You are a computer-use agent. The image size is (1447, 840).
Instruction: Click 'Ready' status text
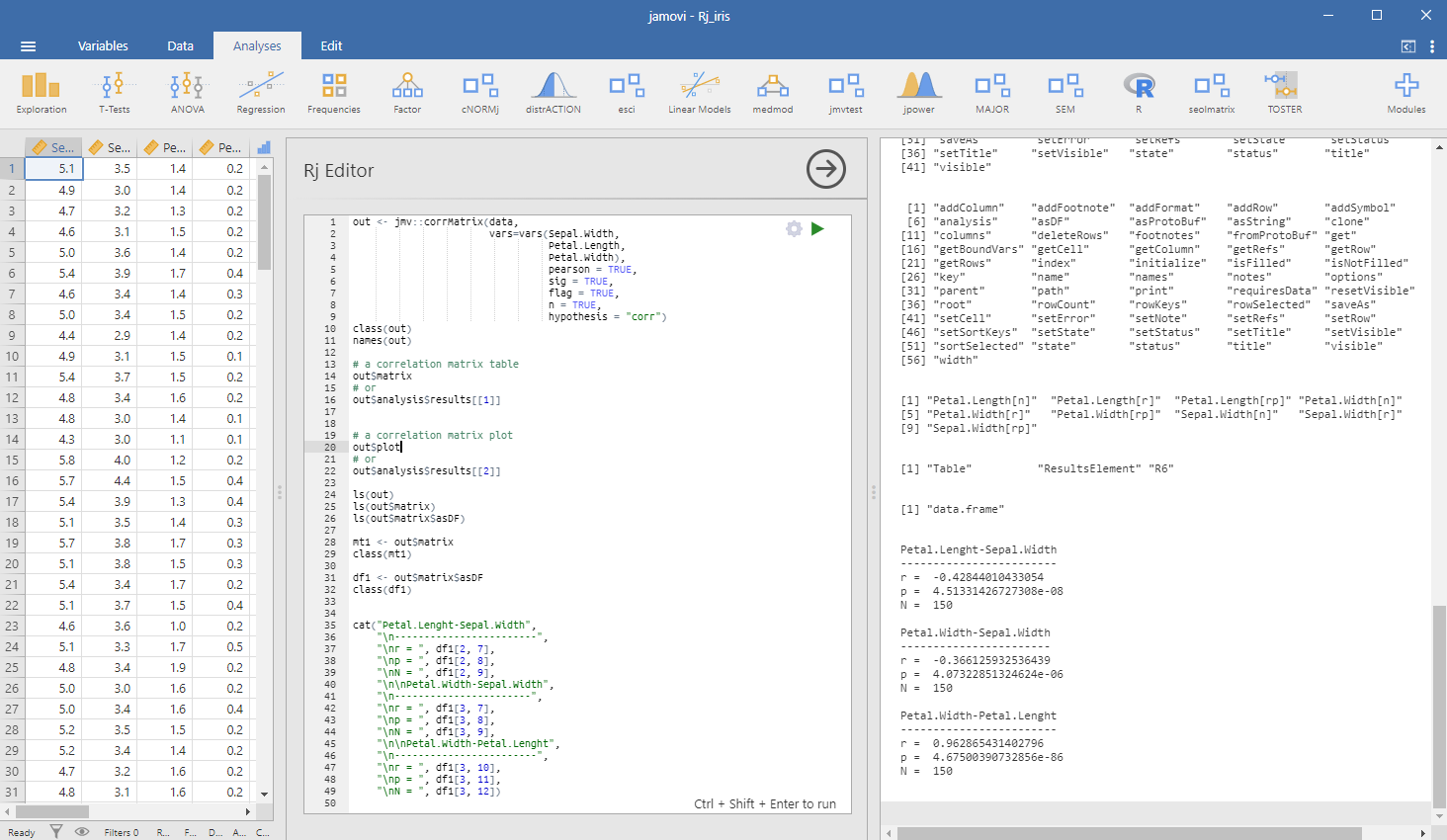(x=22, y=832)
